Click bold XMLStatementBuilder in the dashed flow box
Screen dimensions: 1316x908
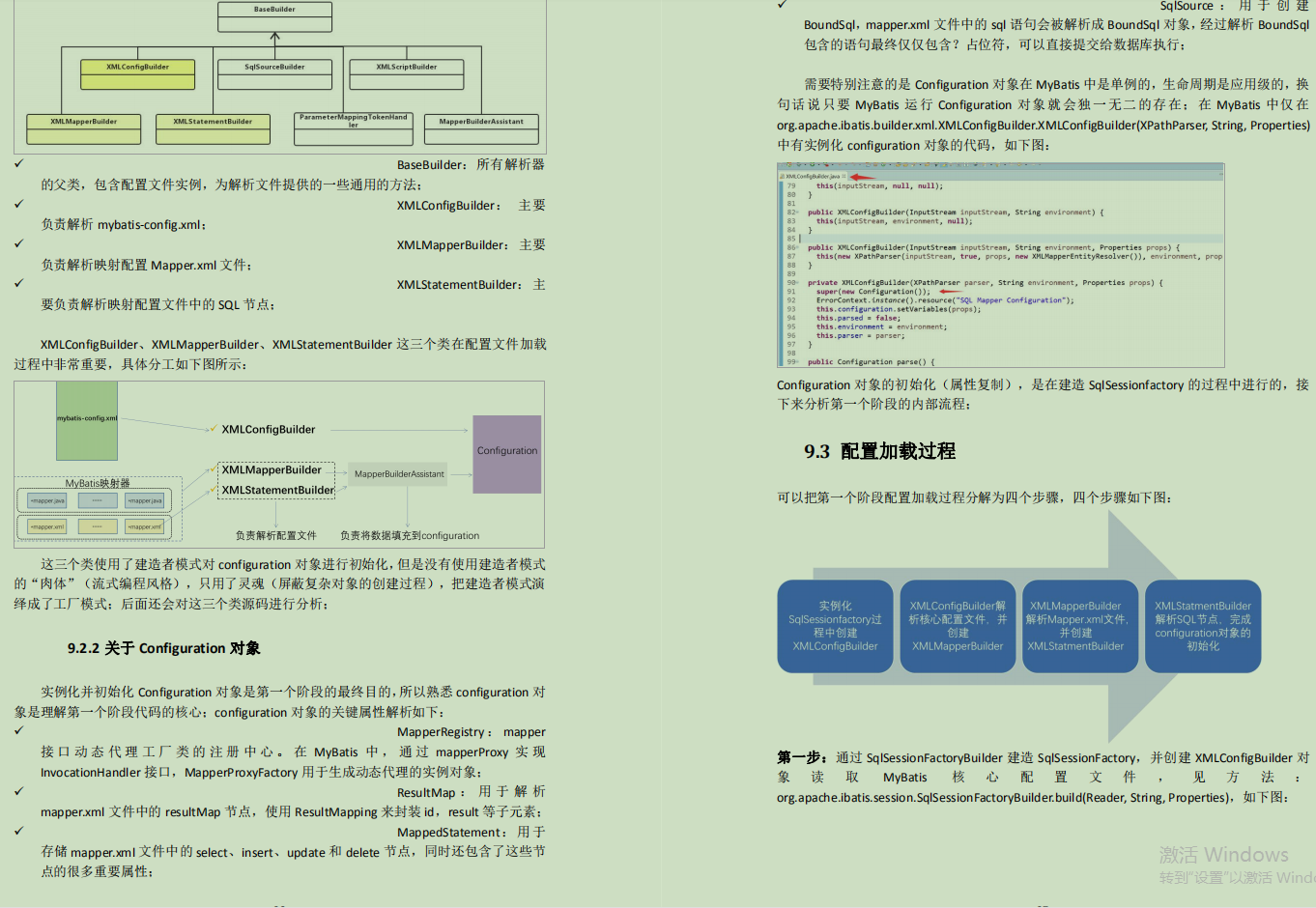coord(278,491)
